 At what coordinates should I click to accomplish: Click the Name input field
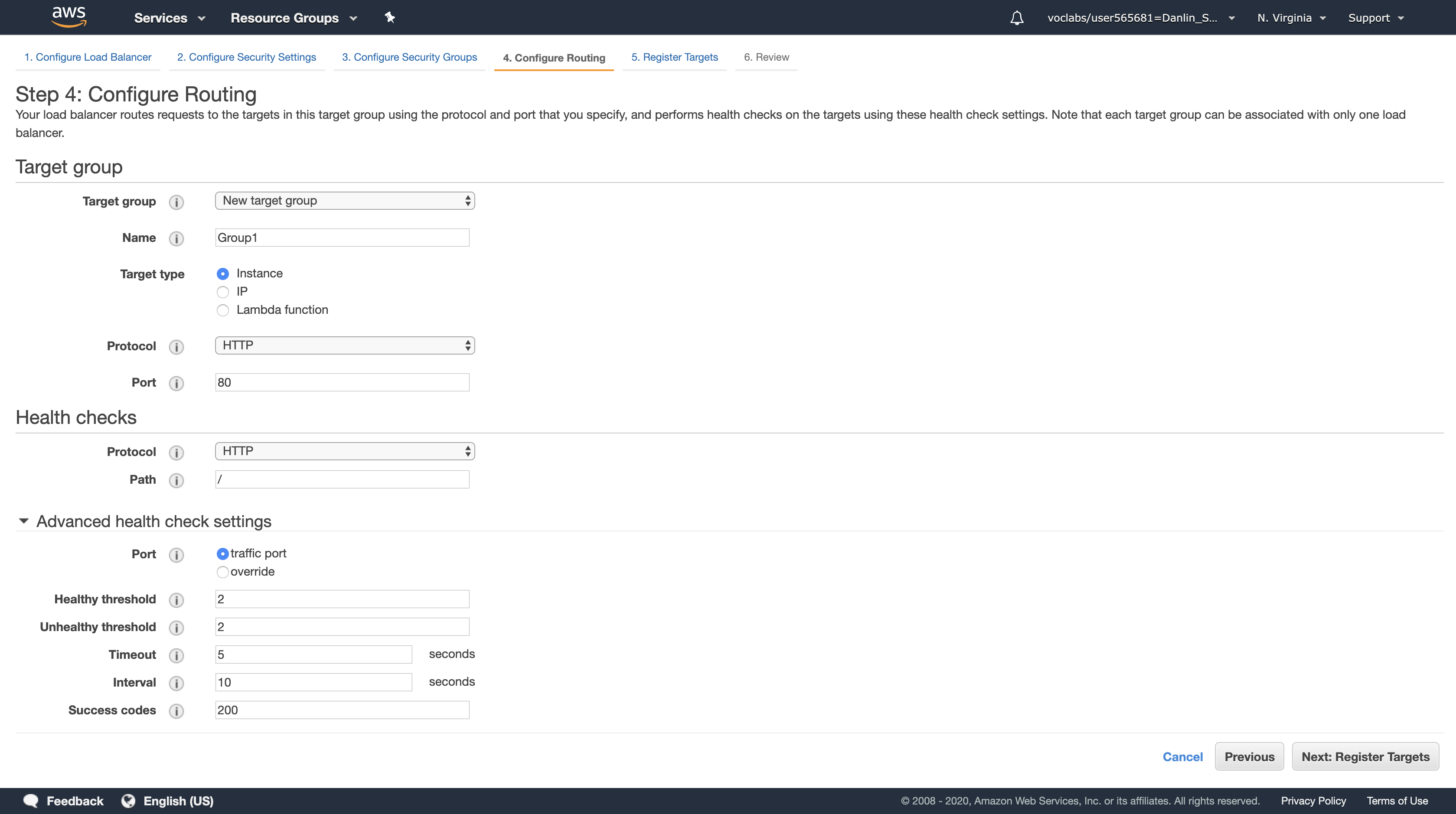342,238
